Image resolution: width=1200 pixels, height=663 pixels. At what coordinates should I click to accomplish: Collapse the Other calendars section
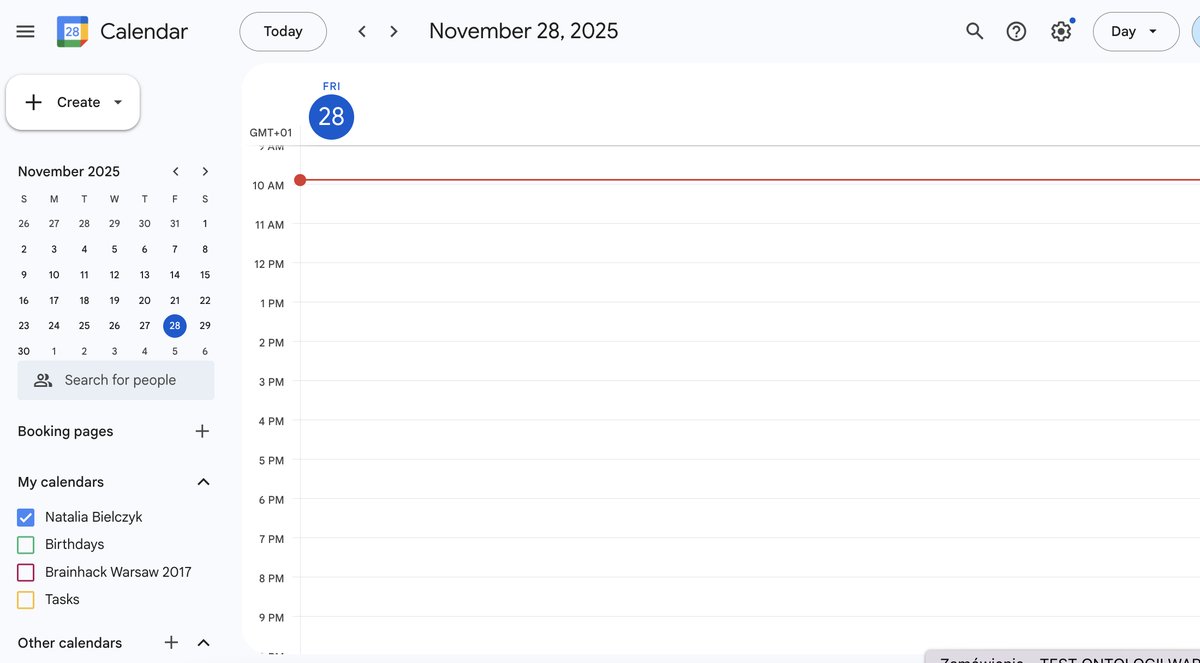coord(204,642)
